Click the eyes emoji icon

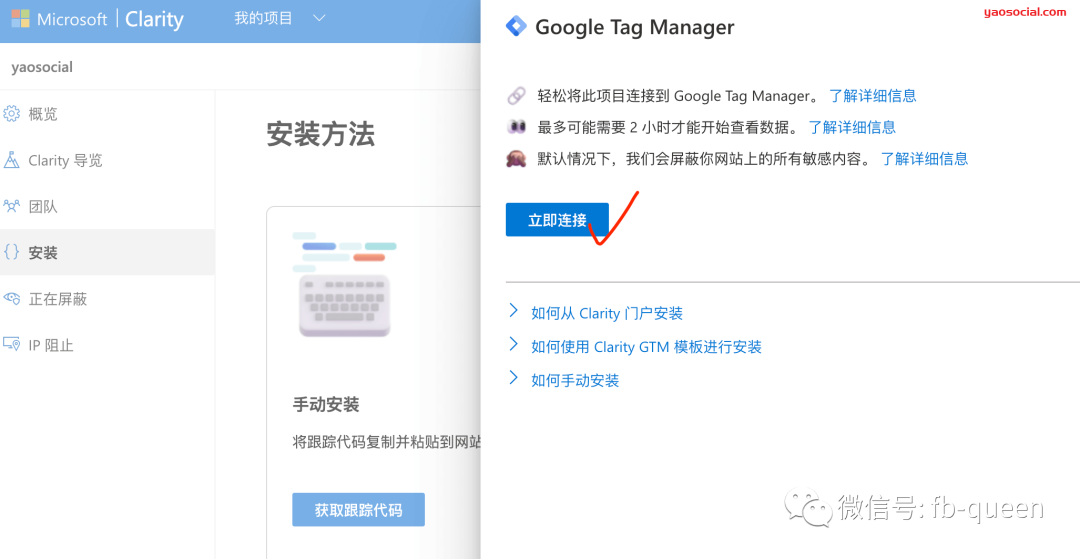(517, 127)
